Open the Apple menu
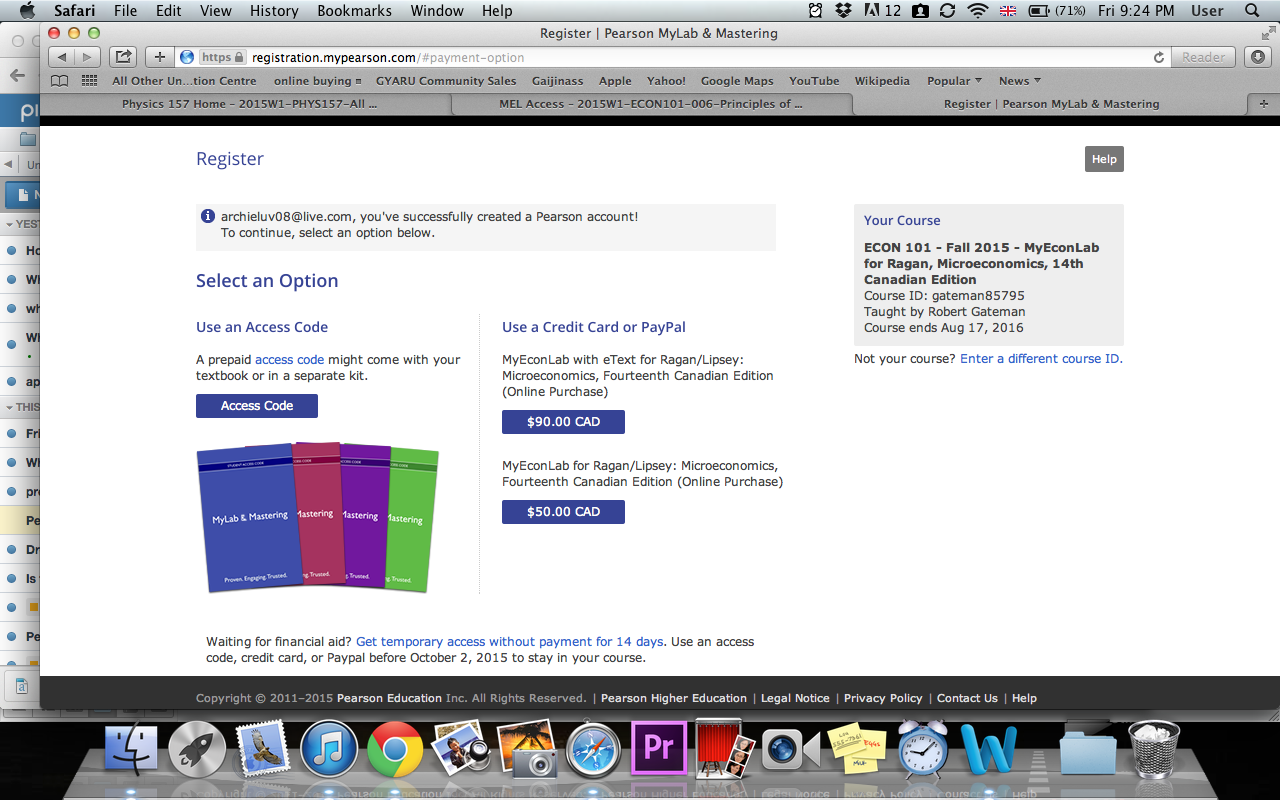 (27, 11)
